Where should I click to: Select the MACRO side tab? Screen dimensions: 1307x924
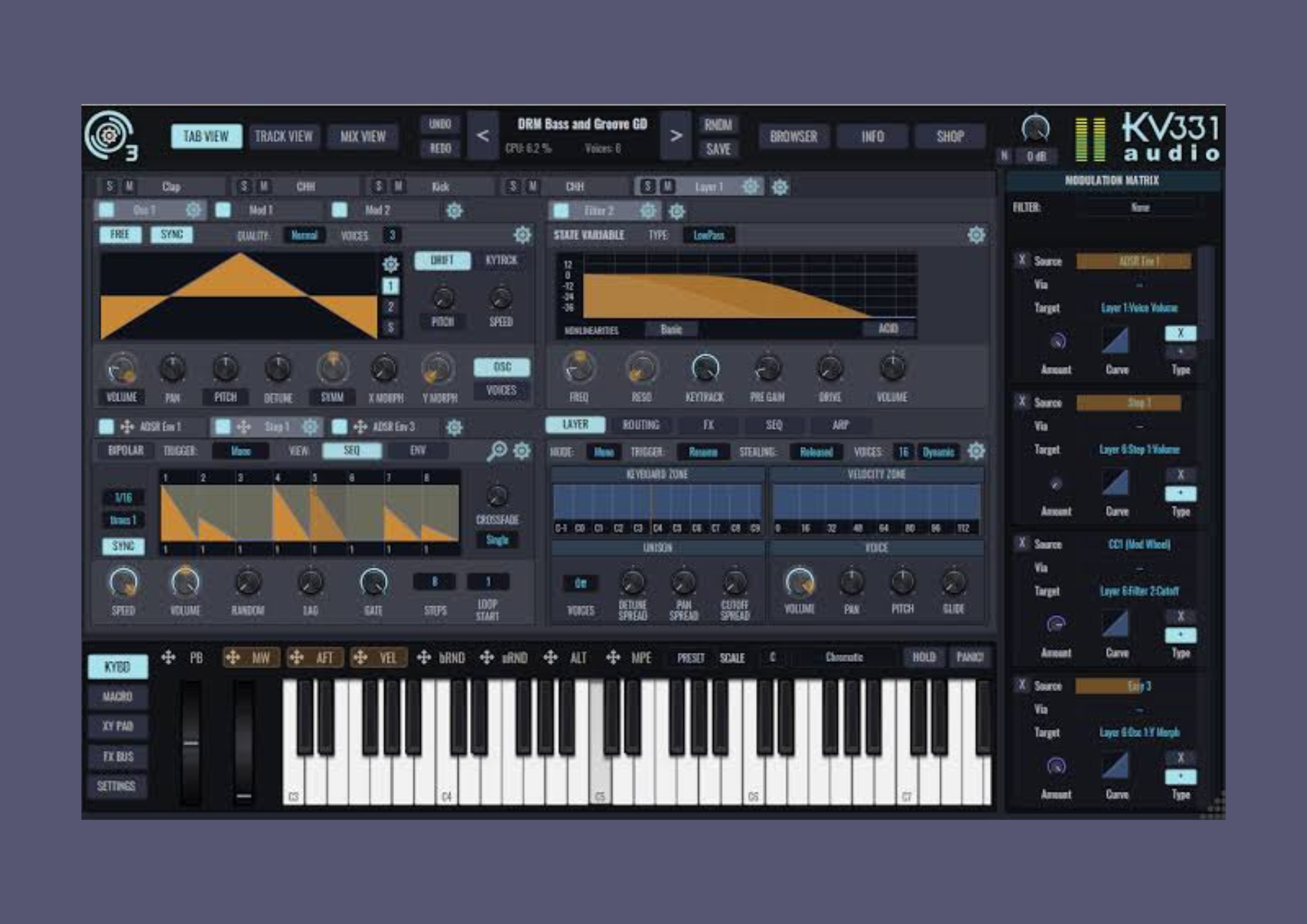coord(118,697)
